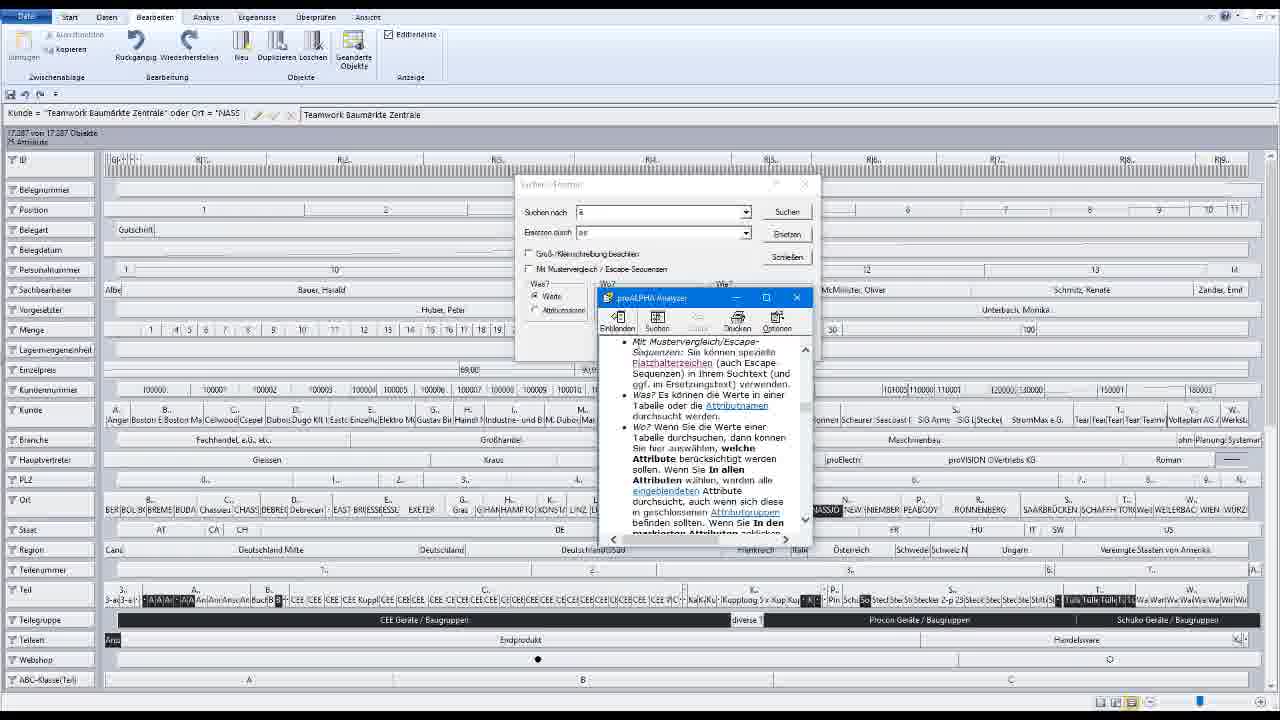The image size is (1280, 720).
Task: Click the pencil edit icon beside filter expression
Action: pyautogui.click(x=257, y=115)
